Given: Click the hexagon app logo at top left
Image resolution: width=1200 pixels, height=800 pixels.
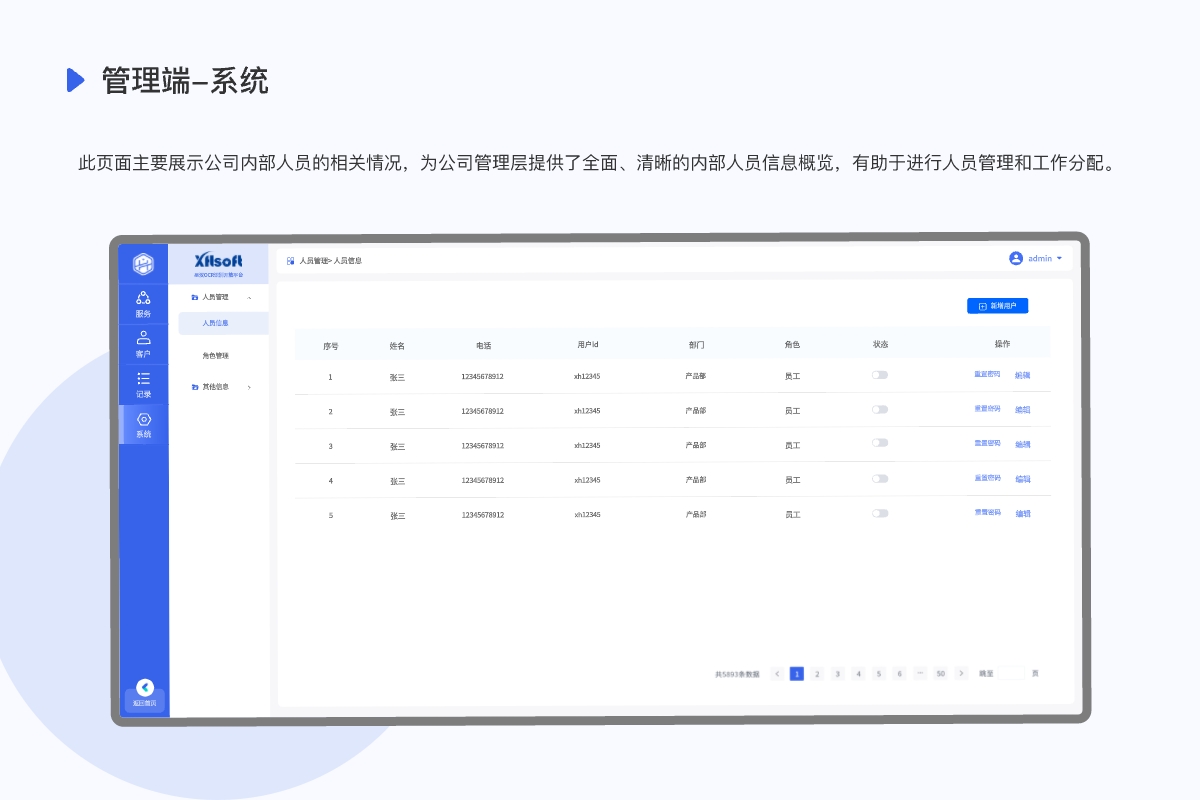Looking at the screenshot, I should [x=144, y=263].
